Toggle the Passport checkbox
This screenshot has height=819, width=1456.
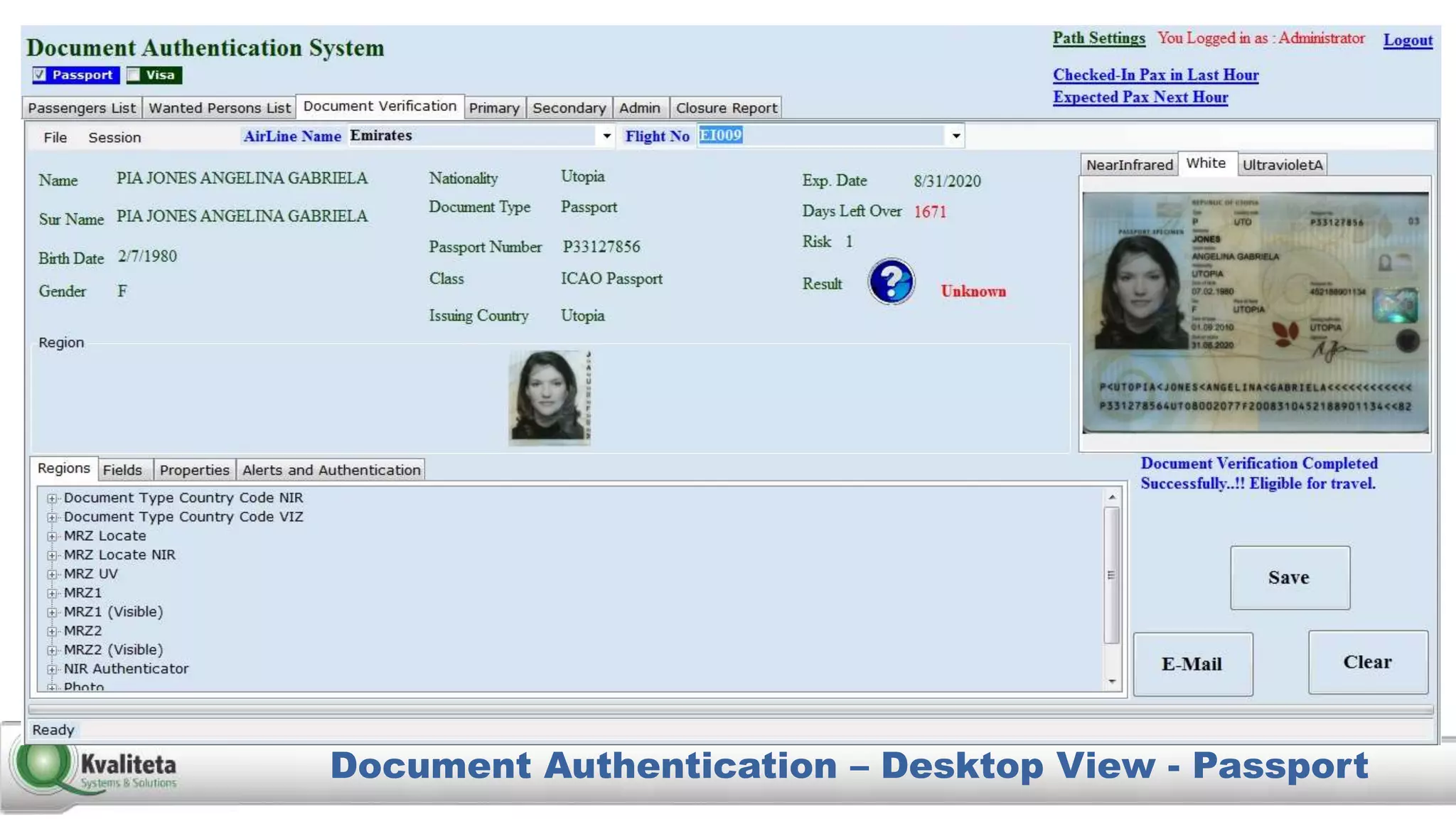click(40, 75)
